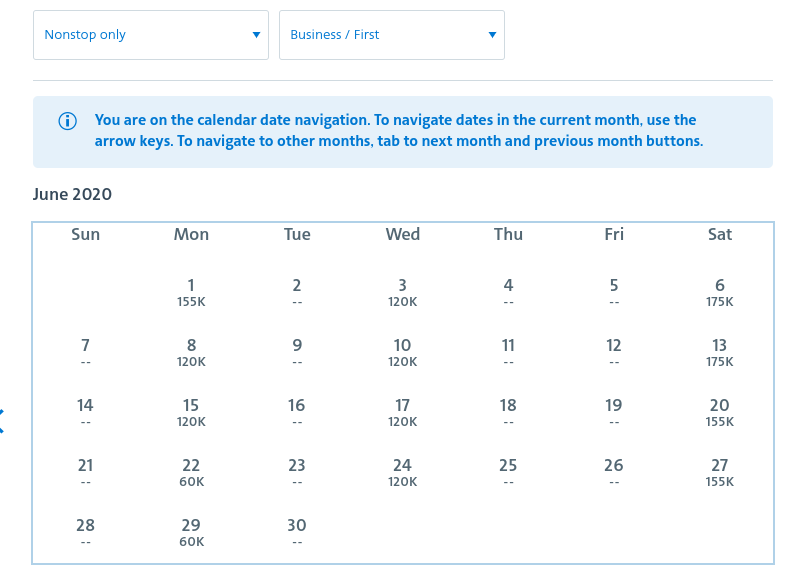The image size is (793, 581).
Task: Click the info icon in the blue banner
Action: (68, 121)
